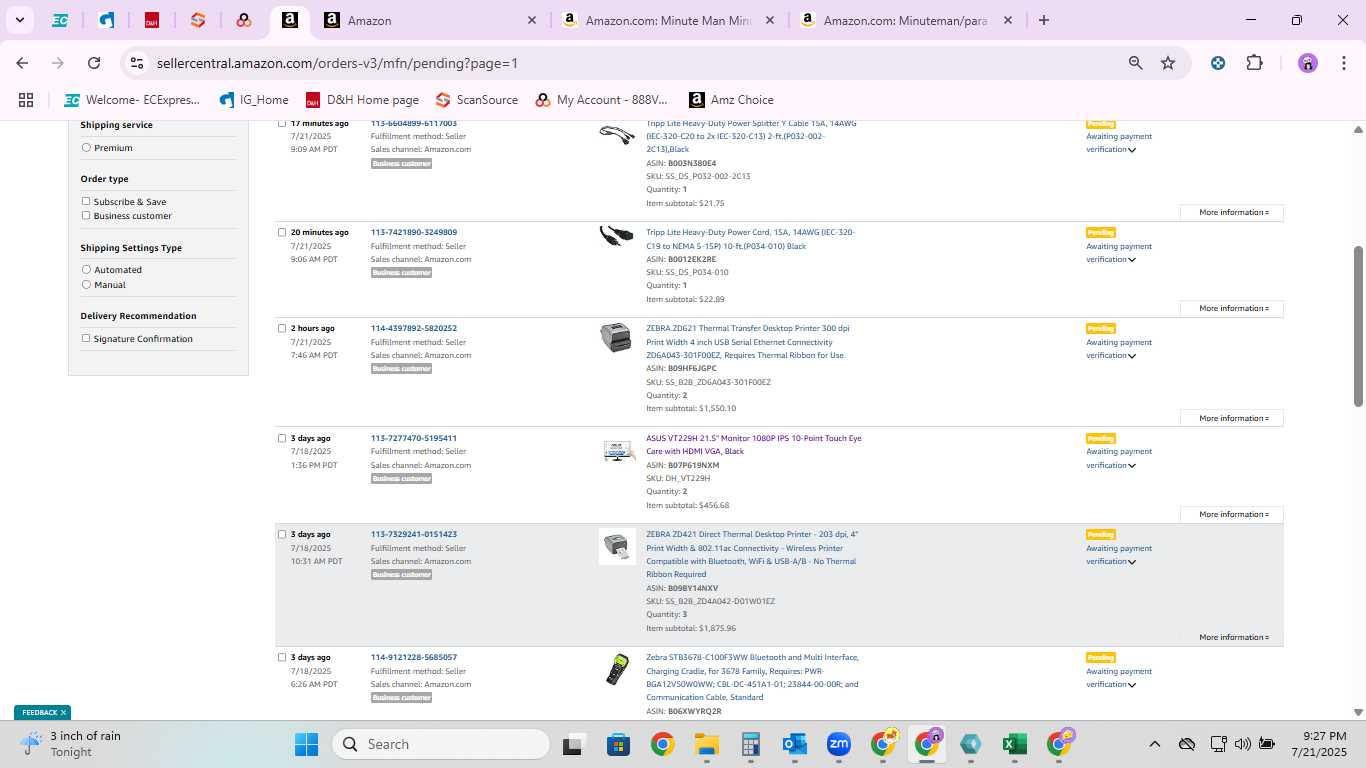Open order 114-9121228-5685057
The image size is (1366, 768).
click(414, 657)
